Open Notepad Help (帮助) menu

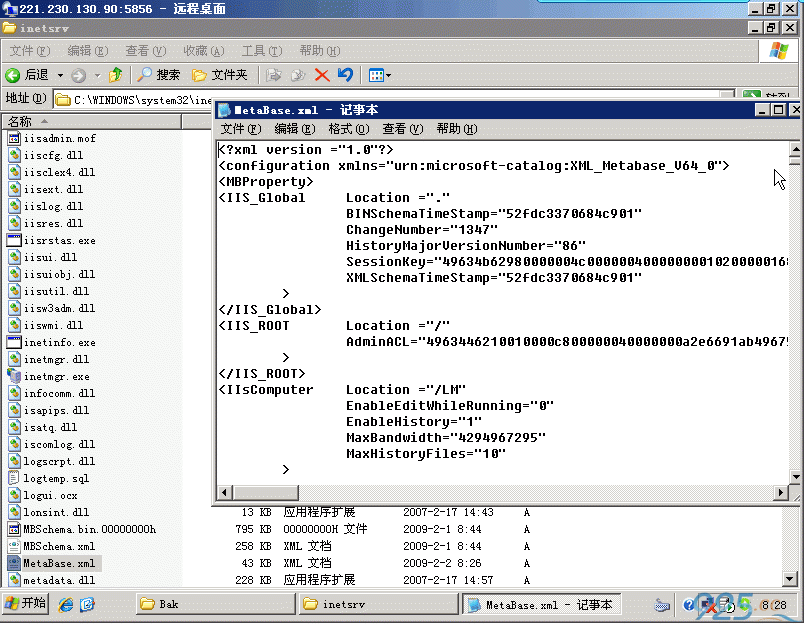point(457,129)
